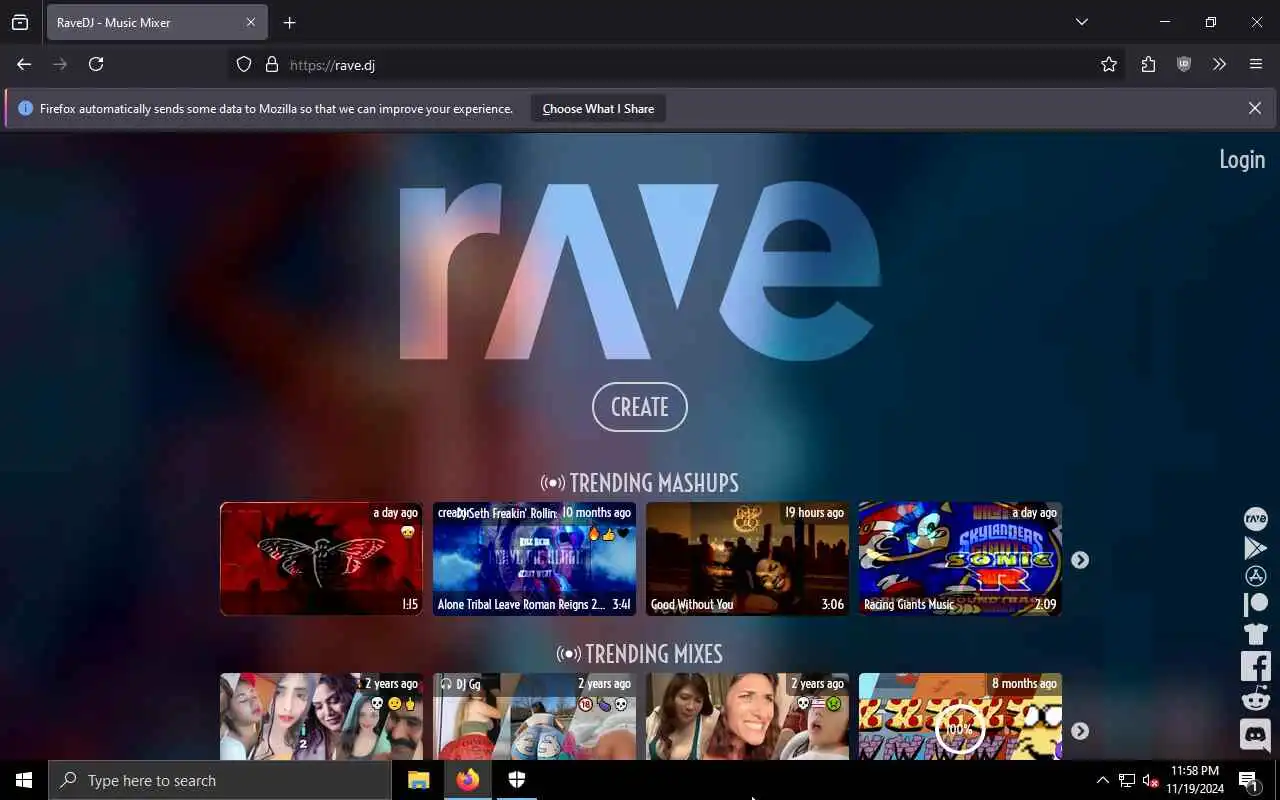The width and height of the screenshot is (1280, 800).
Task: Open the TRENDING MASHUPS heading
Action: [x=640, y=483]
